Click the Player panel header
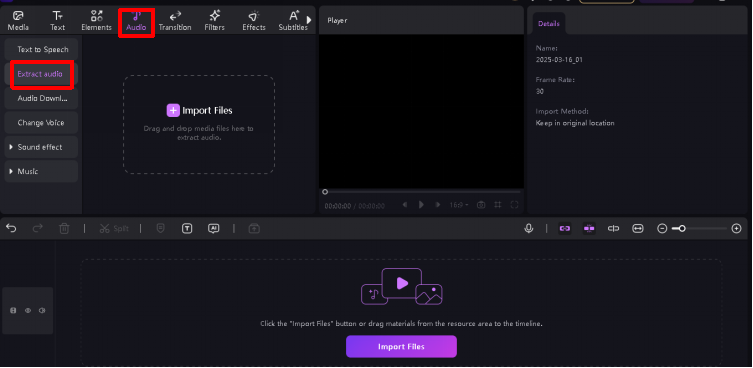 pyautogui.click(x=337, y=20)
